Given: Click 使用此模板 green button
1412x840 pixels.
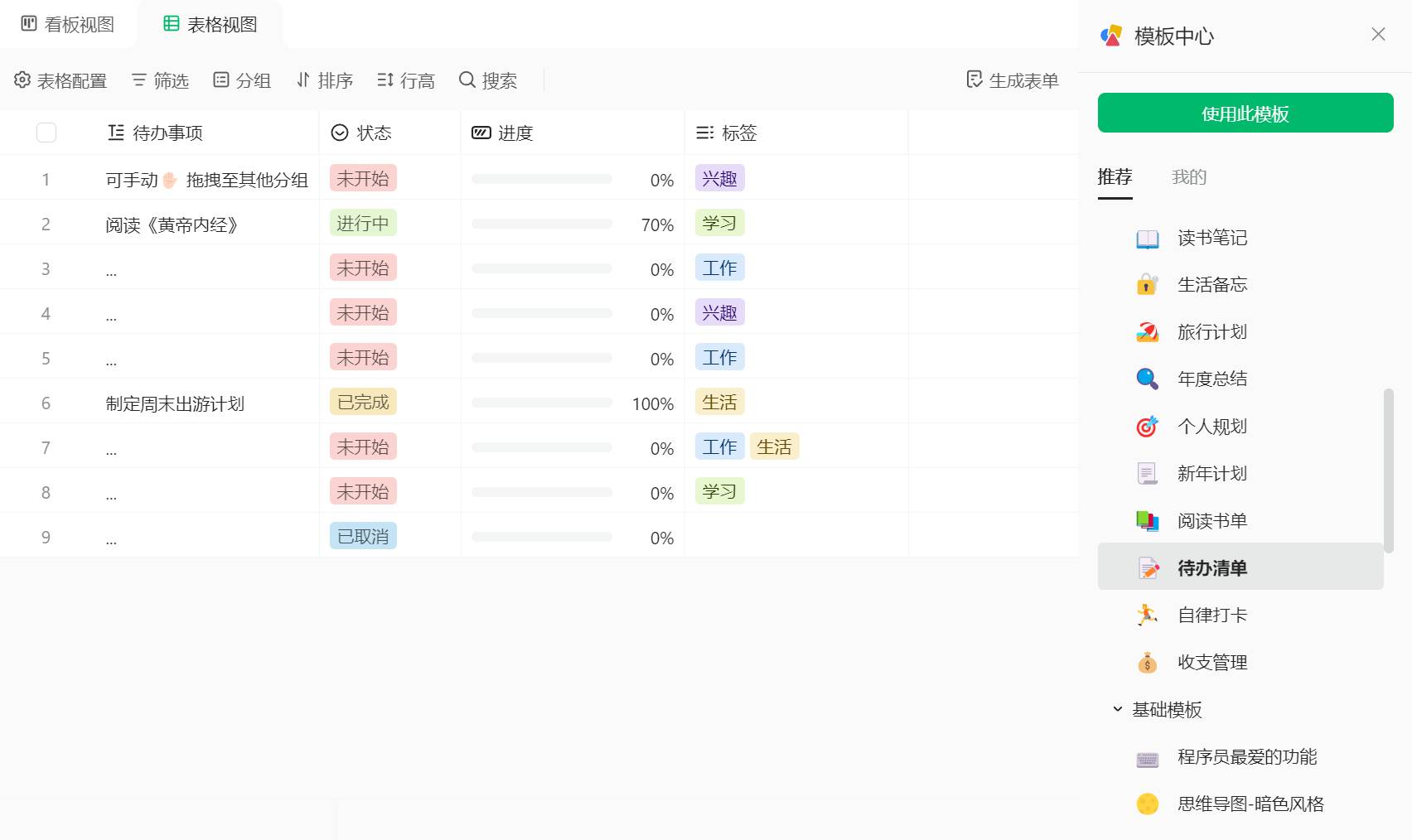Looking at the screenshot, I should [1245, 113].
